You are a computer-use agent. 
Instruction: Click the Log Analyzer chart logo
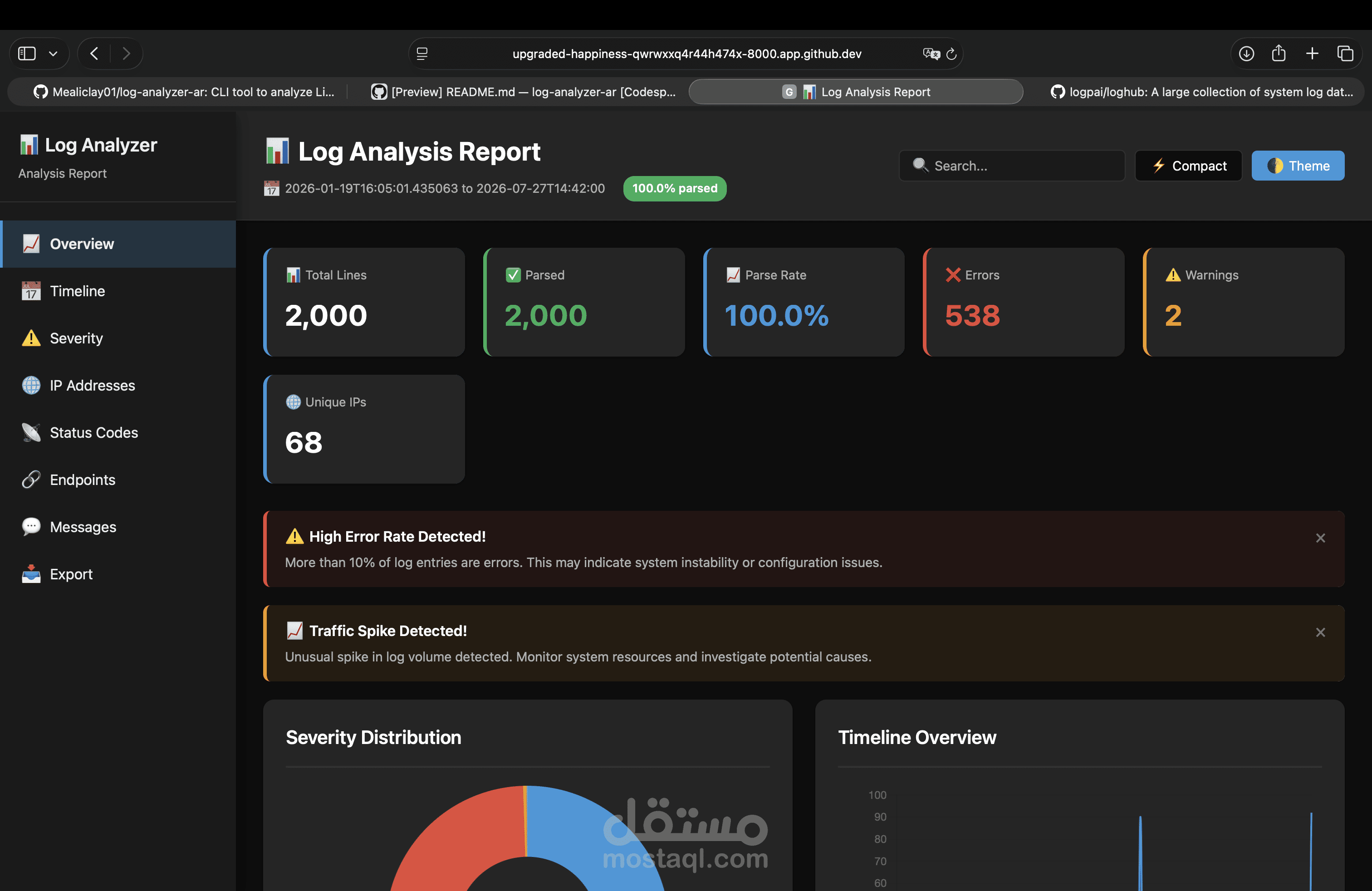coord(29,144)
